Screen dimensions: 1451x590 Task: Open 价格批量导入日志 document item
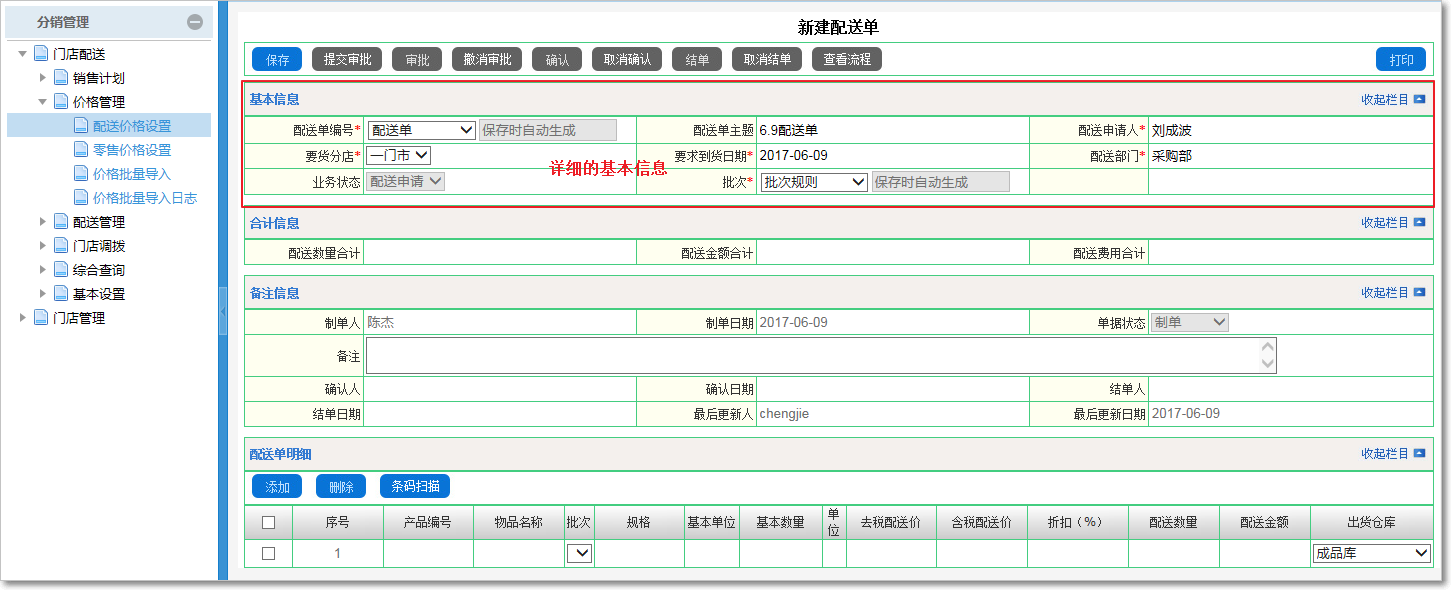[x=144, y=198]
